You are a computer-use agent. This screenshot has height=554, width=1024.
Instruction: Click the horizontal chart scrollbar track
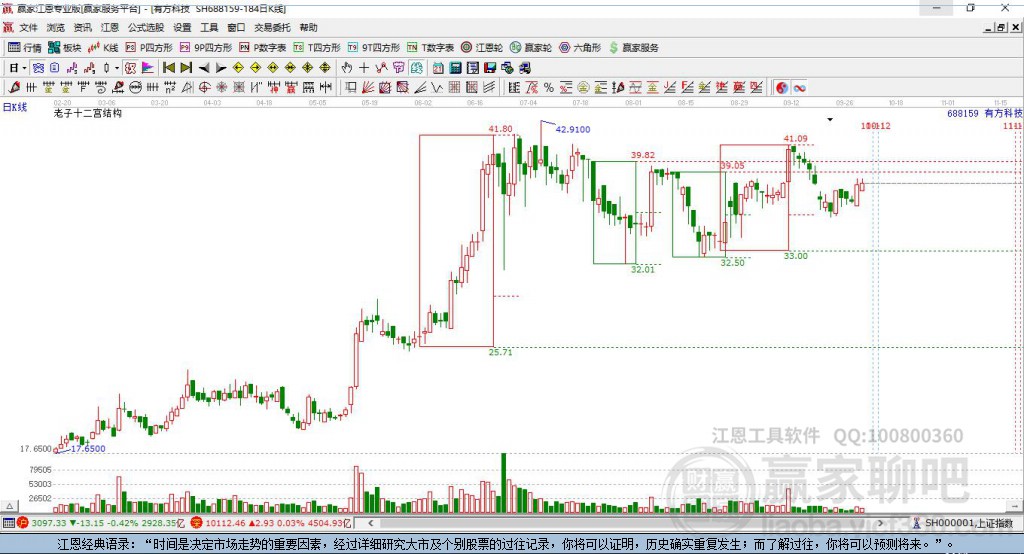626,523
